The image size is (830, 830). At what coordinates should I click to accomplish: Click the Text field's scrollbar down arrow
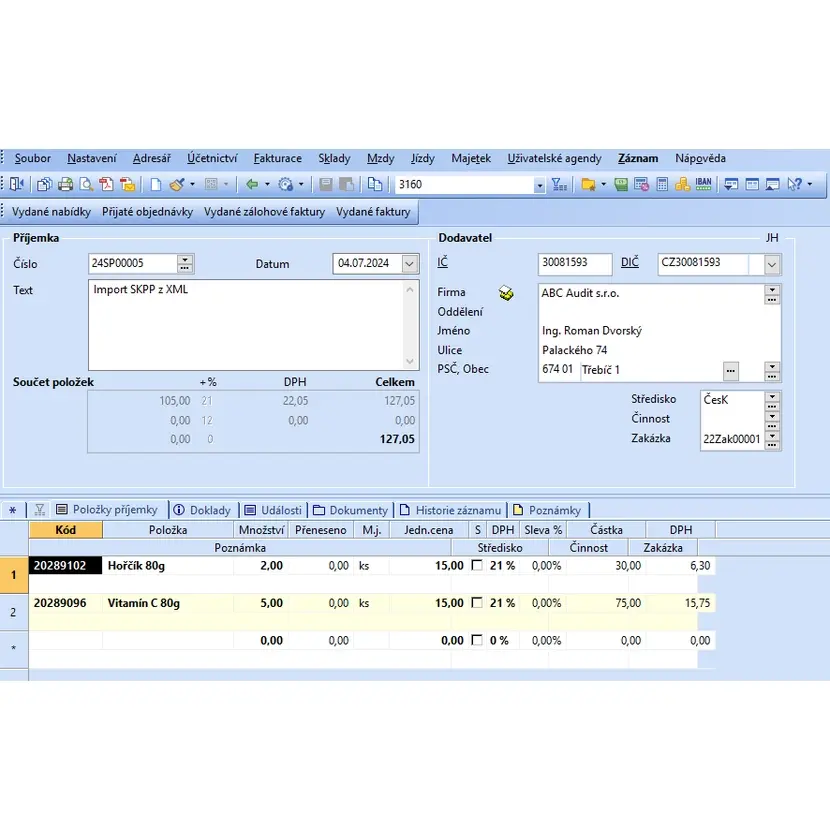(x=410, y=362)
